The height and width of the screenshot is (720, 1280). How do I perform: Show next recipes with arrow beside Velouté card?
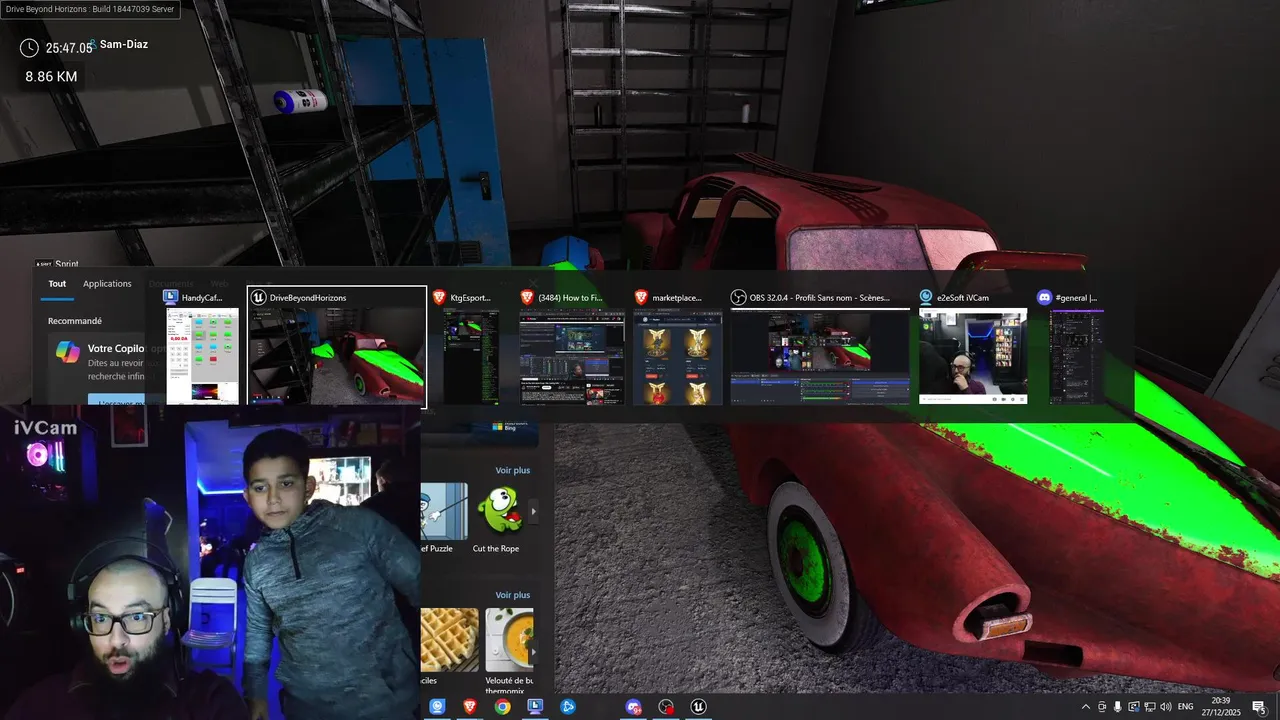coord(533,651)
